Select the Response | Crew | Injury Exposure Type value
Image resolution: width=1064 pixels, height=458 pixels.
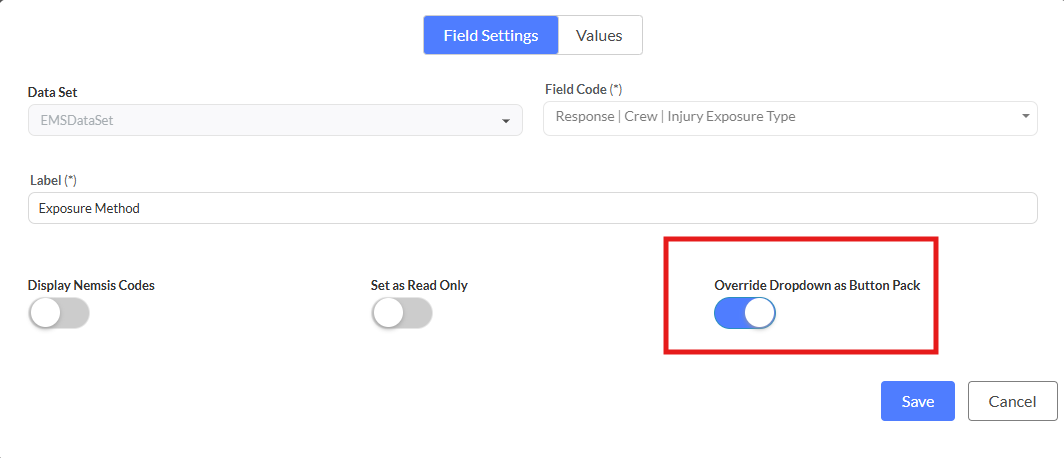676,116
